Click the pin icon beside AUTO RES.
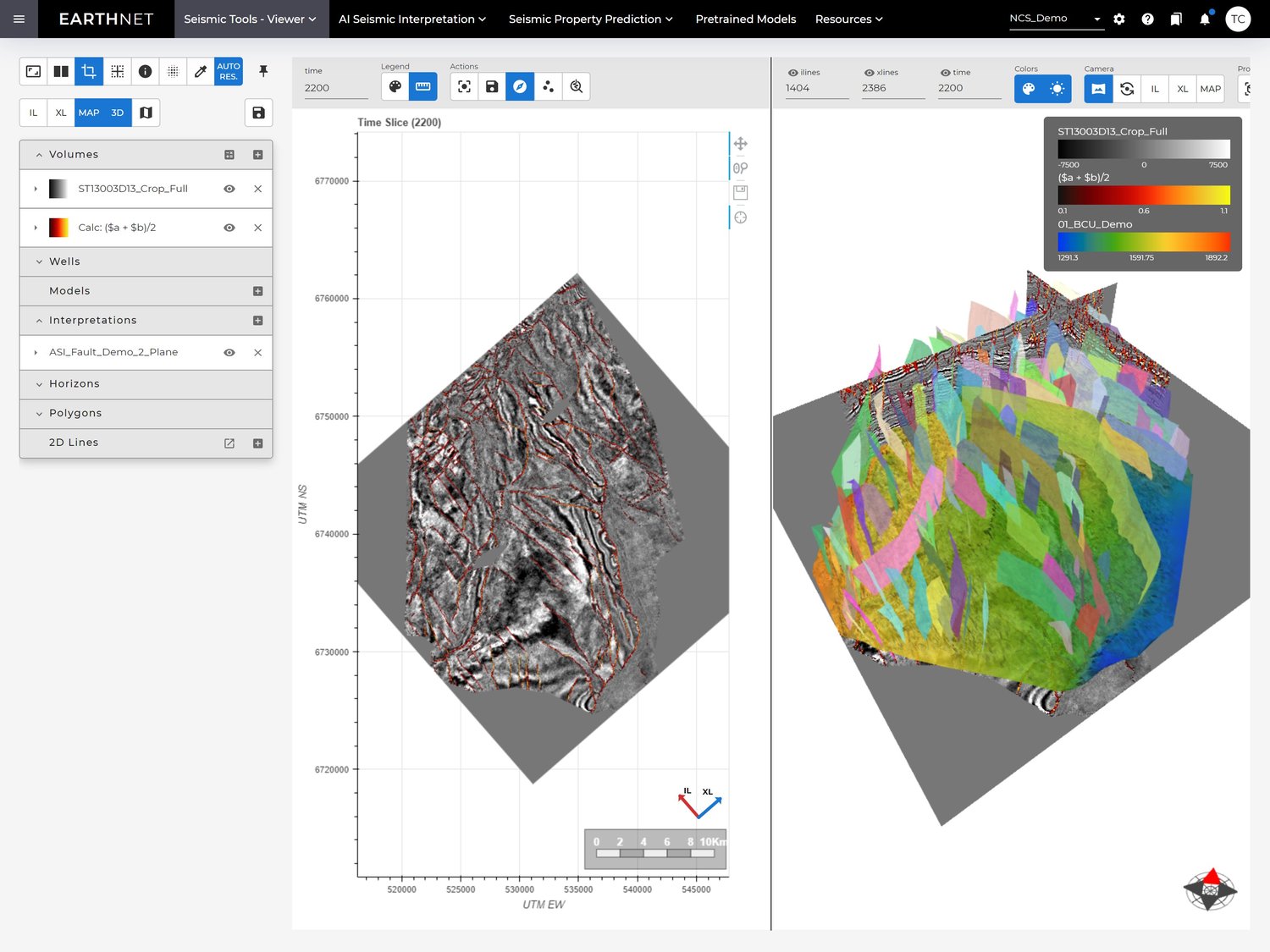1270x952 pixels. point(263,71)
